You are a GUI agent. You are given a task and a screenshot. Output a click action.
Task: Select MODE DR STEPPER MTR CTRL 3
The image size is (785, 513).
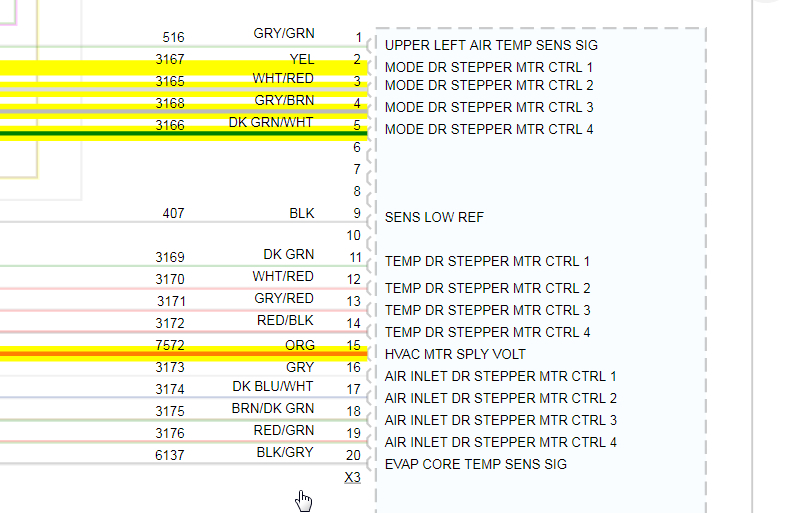(x=489, y=108)
